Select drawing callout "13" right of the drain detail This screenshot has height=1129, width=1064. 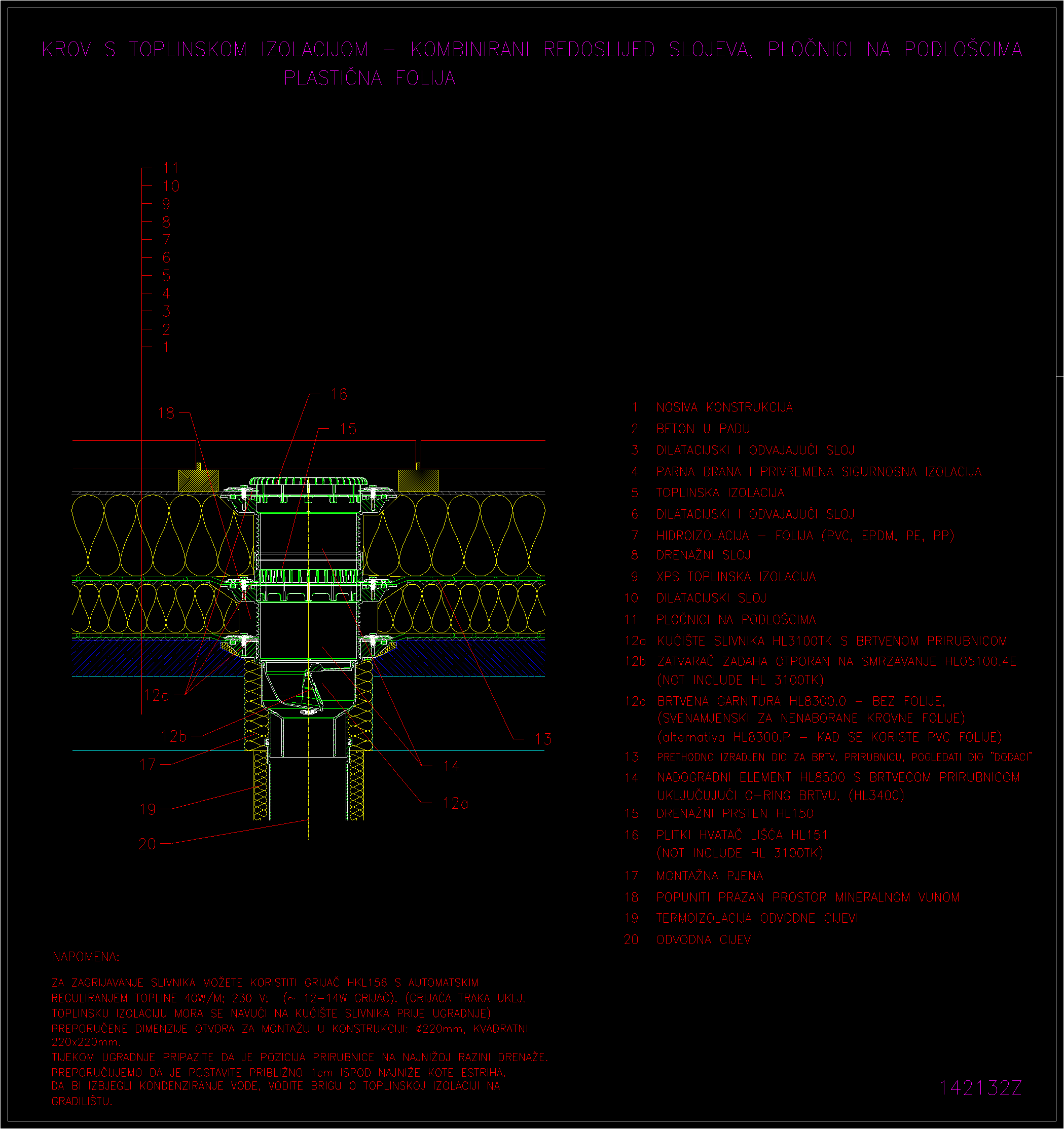pos(543,739)
